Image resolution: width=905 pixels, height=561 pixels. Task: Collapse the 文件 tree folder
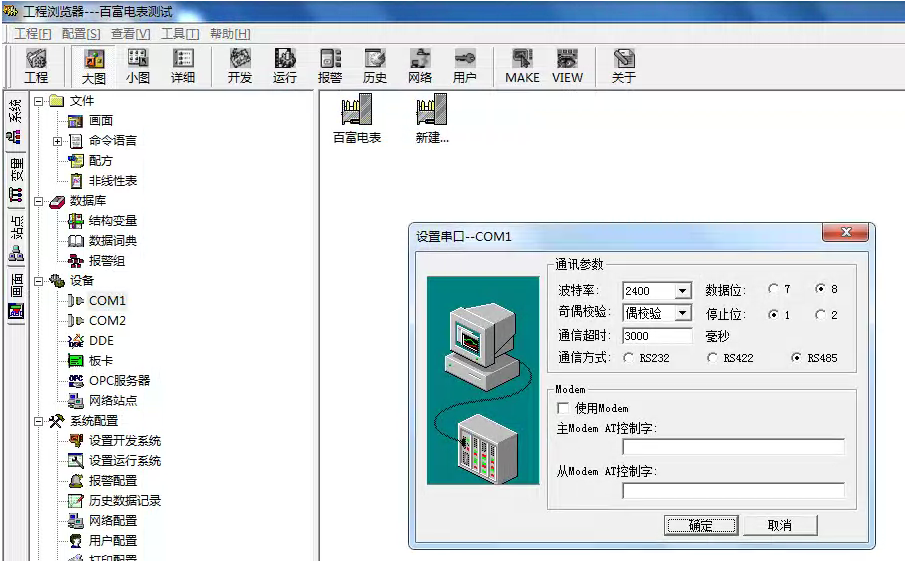[x=38, y=101]
